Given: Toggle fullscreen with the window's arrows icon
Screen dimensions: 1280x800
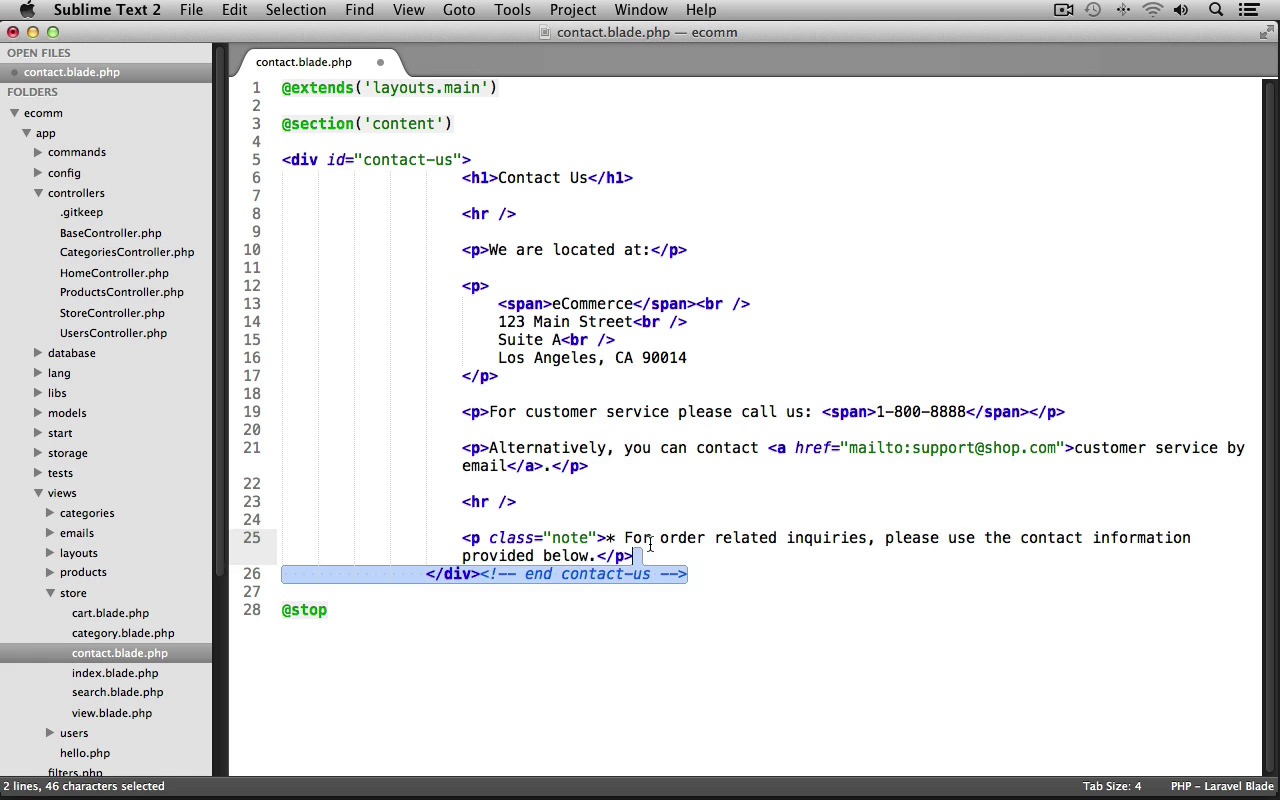Looking at the screenshot, I should point(1266,32).
